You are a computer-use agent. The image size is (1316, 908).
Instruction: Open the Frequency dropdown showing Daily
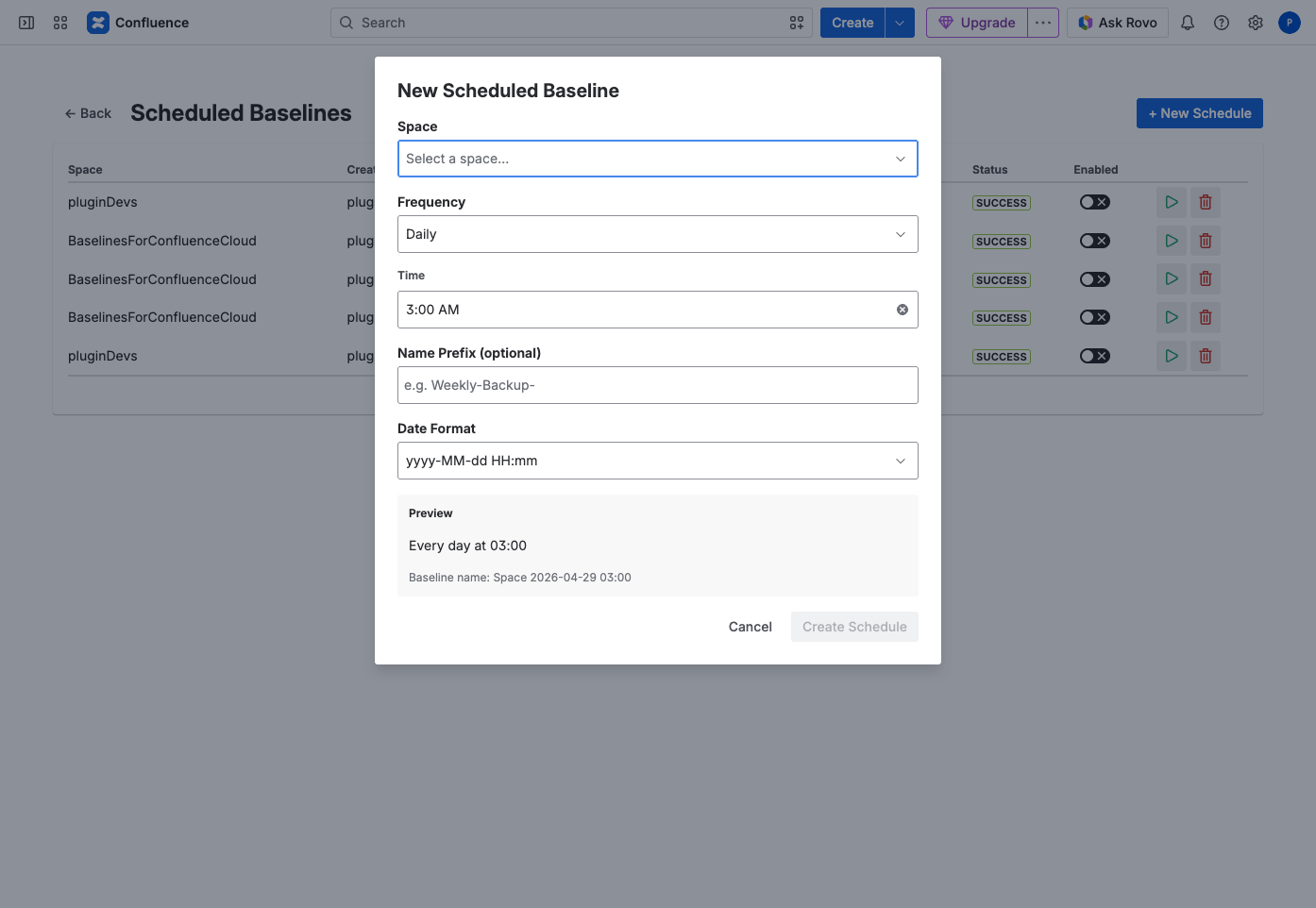(x=658, y=234)
